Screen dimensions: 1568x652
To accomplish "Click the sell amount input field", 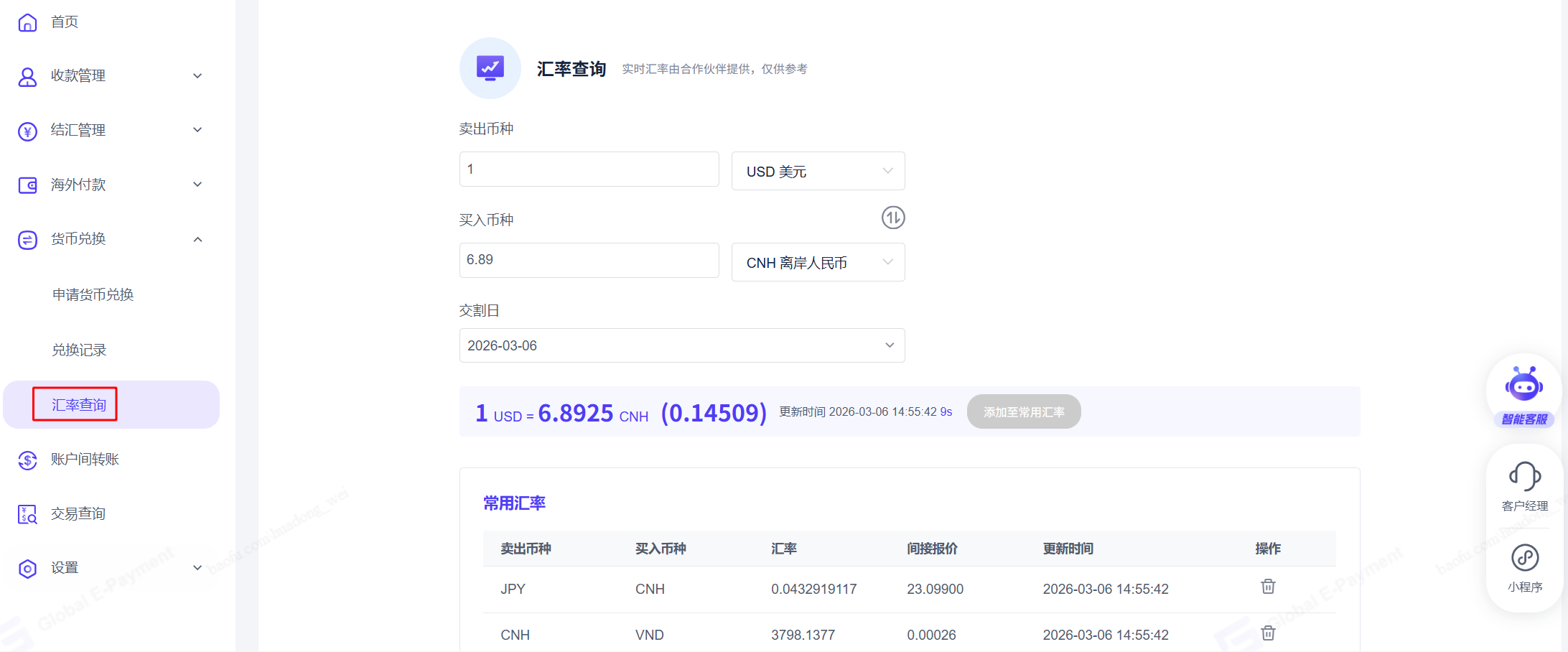I will [x=589, y=169].
